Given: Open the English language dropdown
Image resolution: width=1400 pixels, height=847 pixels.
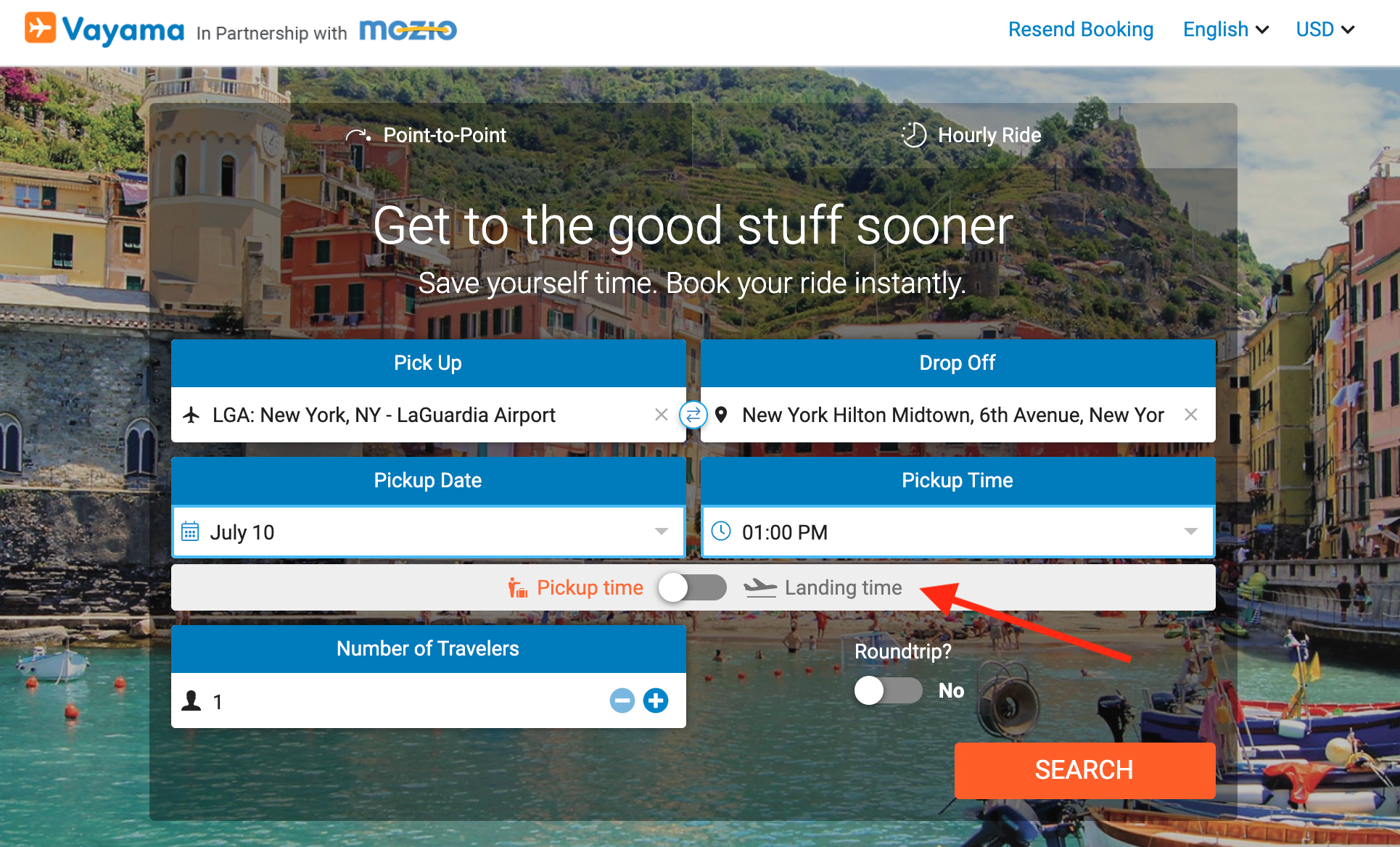Looking at the screenshot, I should (1226, 30).
